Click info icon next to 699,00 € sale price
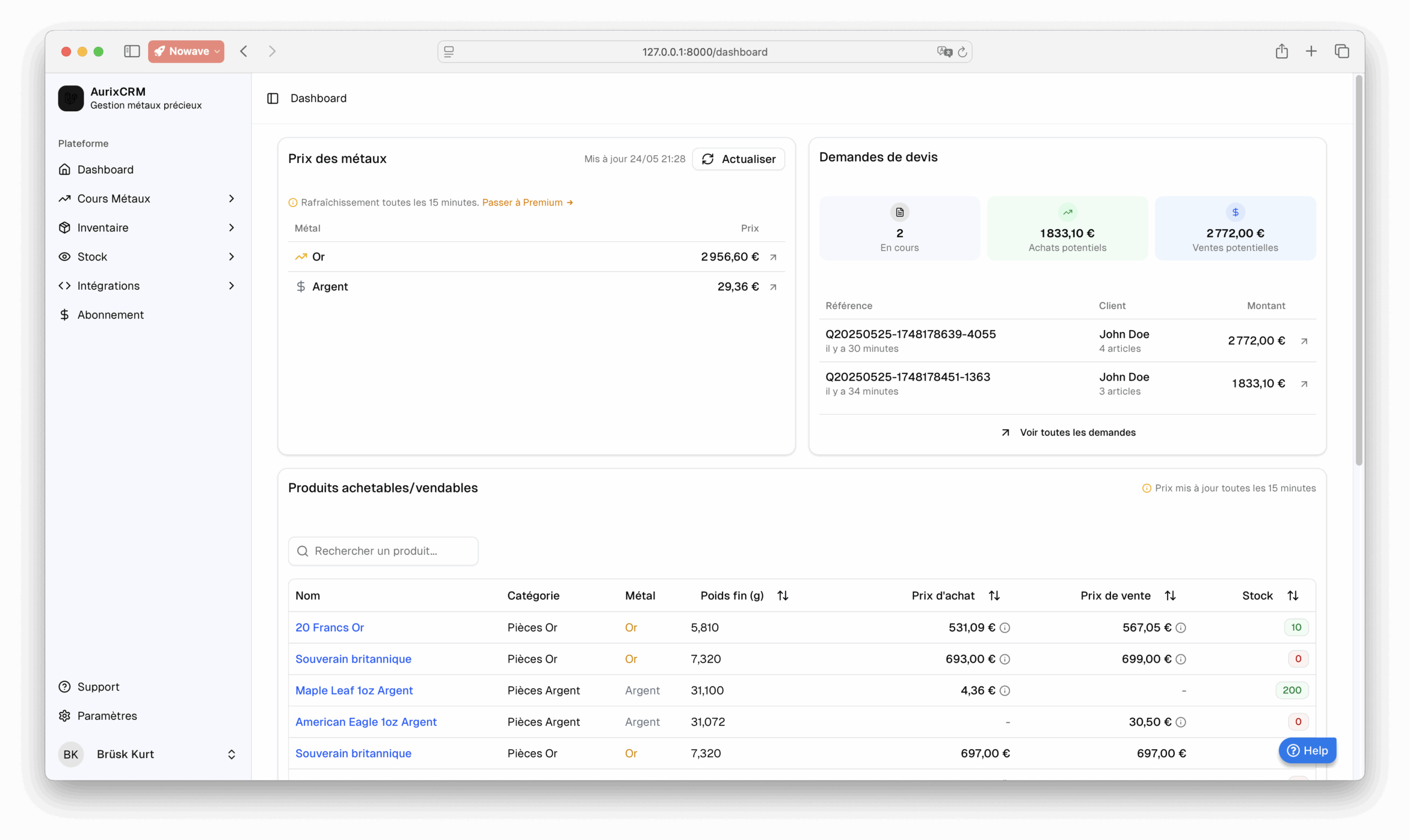The width and height of the screenshot is (1410, 840). click(1181, 659)
